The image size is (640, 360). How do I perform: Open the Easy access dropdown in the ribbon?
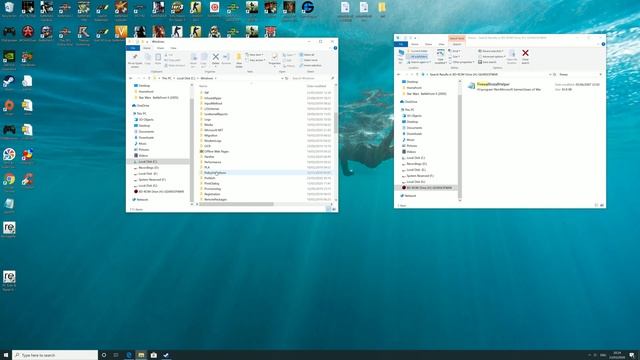[x=255, y=60]
